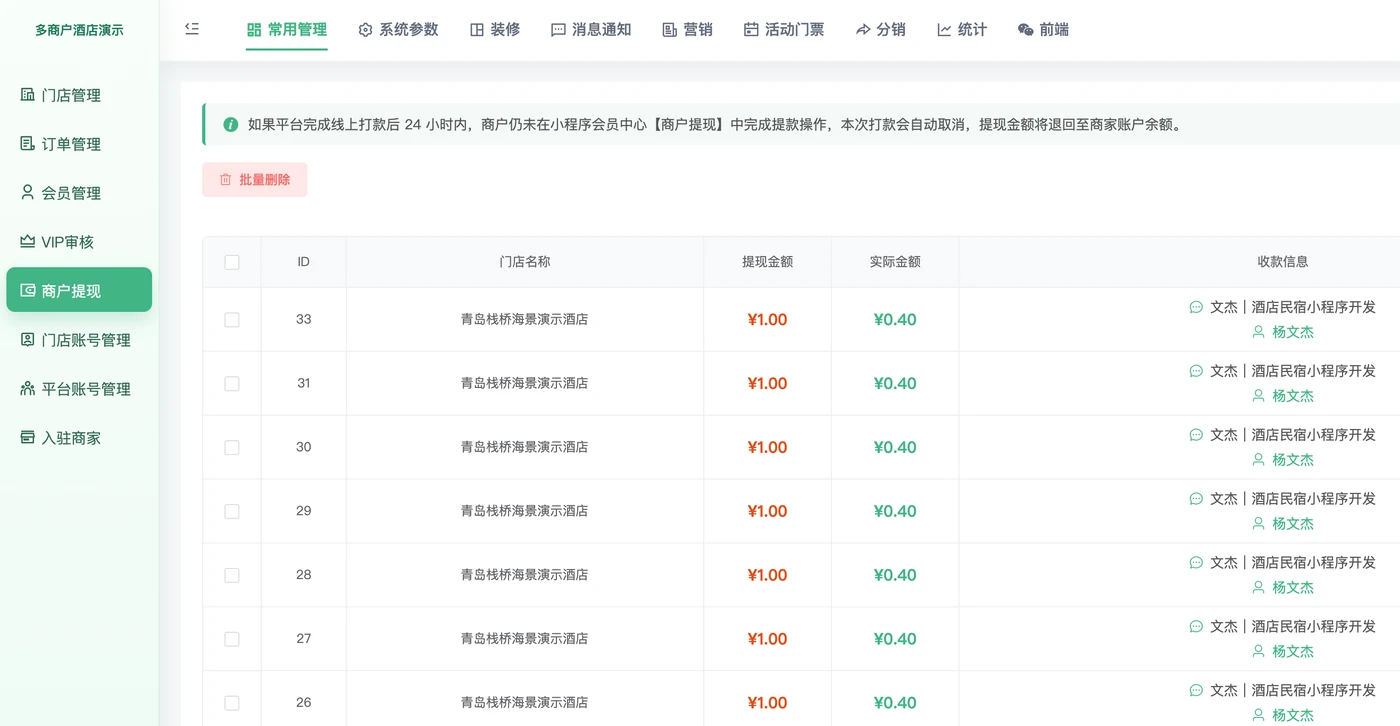Viewport: 1400px width, 726px height.
Task: Click the WeChat icon in row 33 收款信息
Action: (1196, 307)
